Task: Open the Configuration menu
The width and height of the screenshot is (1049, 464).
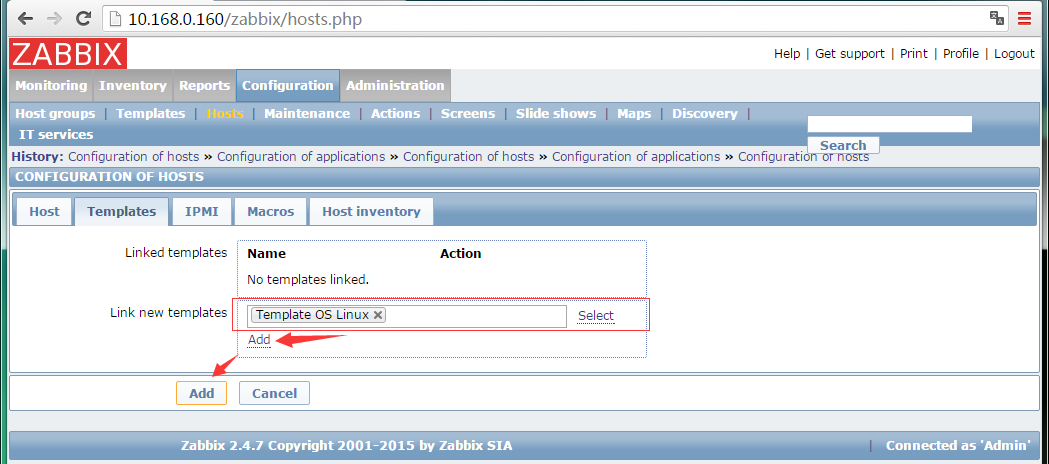Action: 288,86
